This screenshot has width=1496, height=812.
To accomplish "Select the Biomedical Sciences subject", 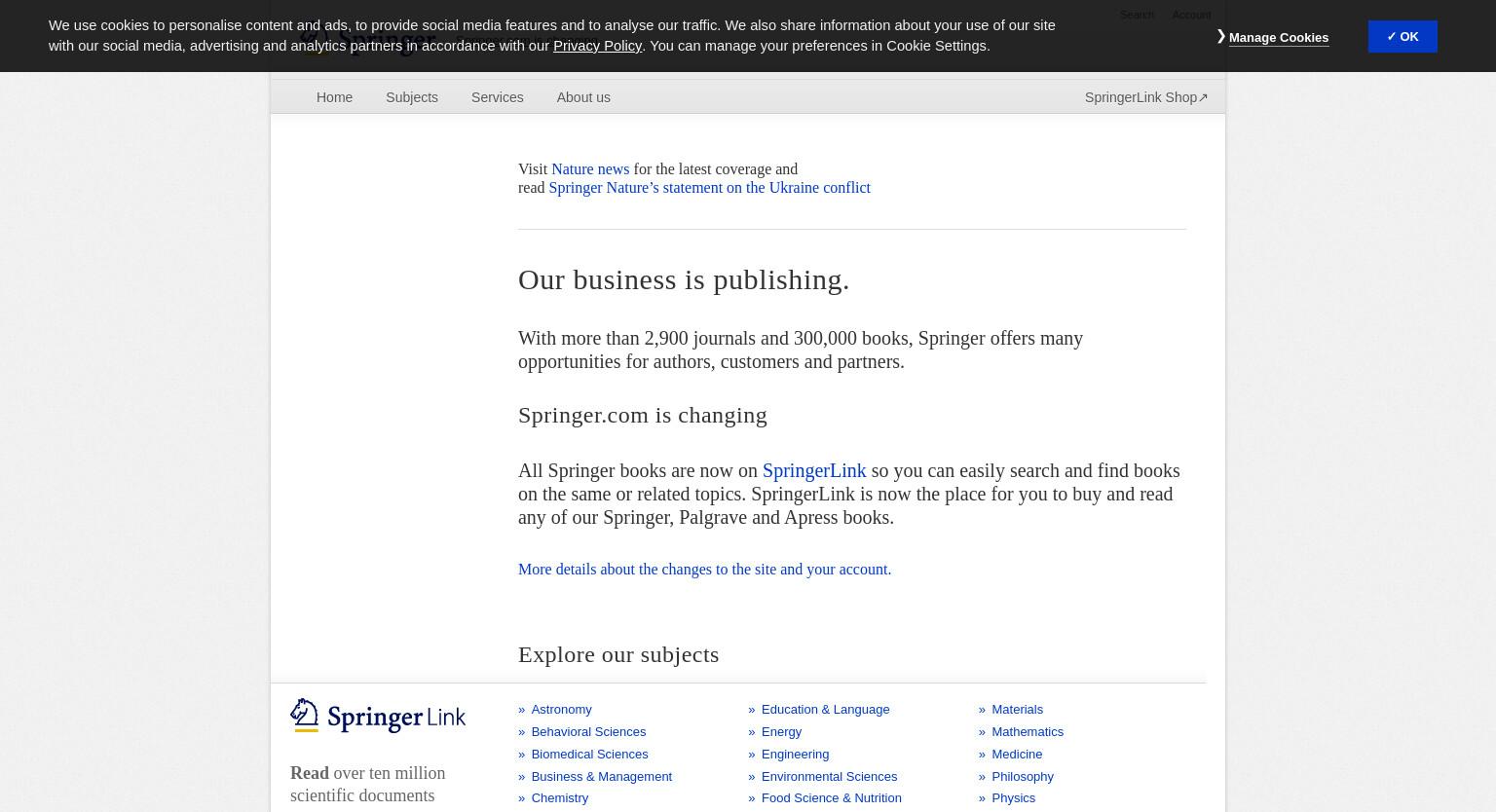I will [x=589, y=754].
